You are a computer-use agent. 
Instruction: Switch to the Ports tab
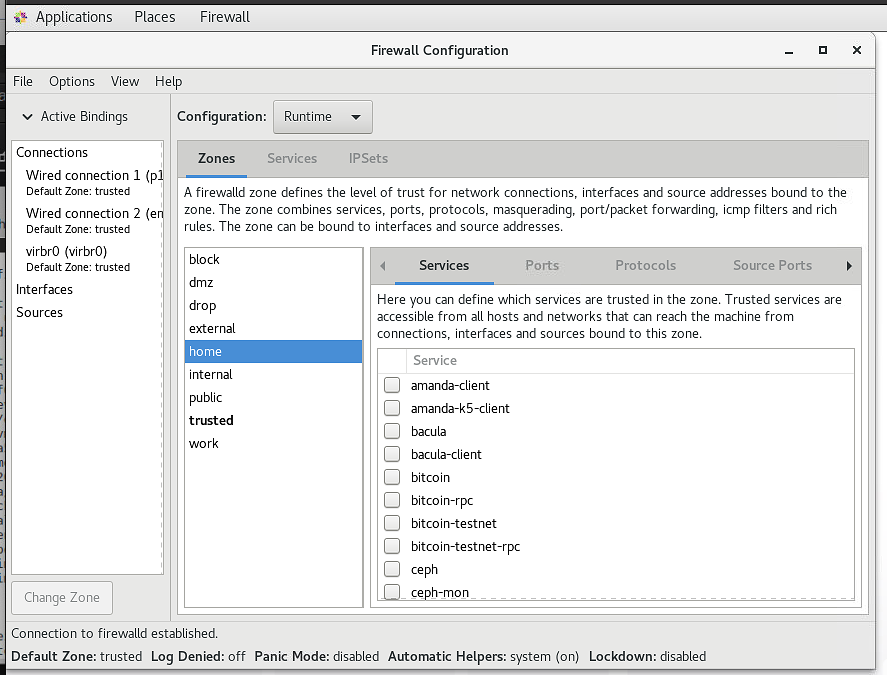(542, 265)
